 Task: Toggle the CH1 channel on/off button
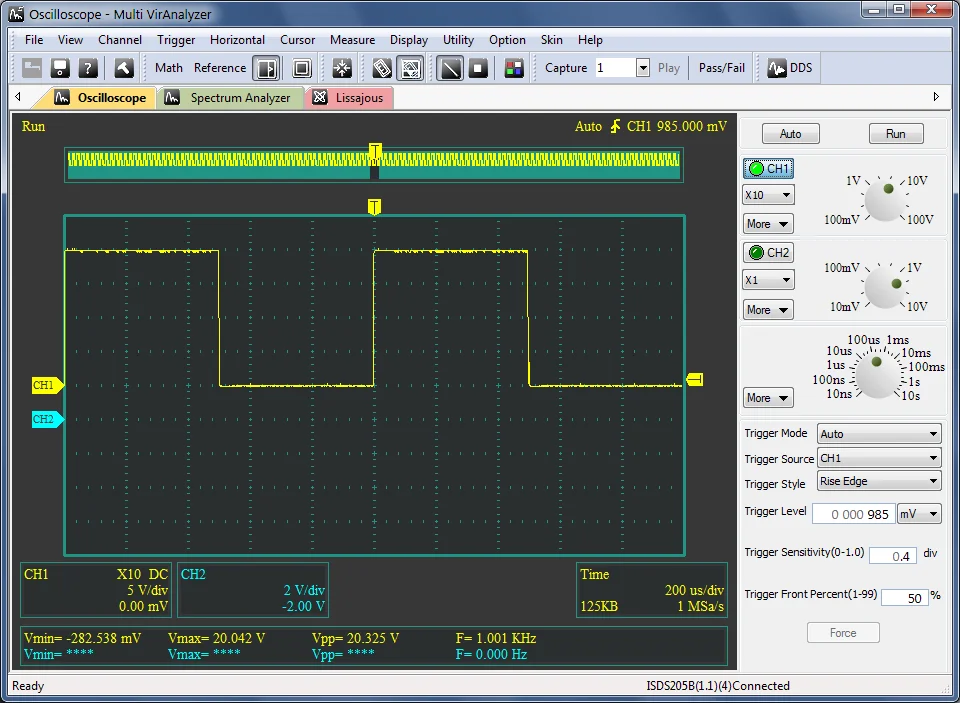pos(768,168)
